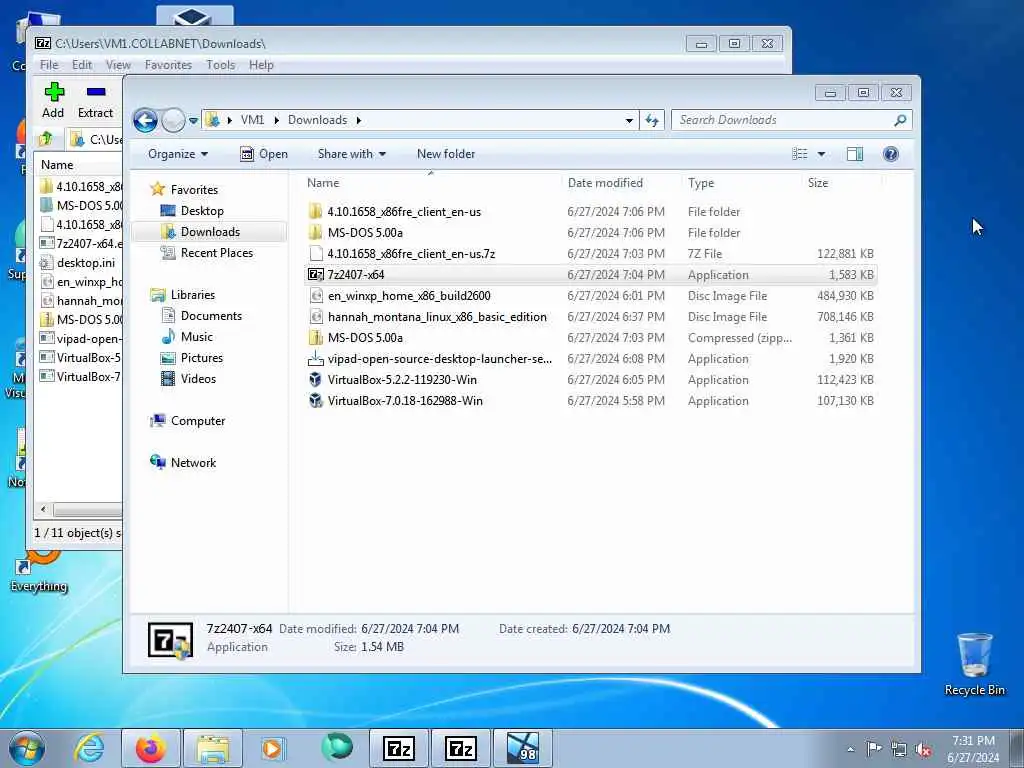The height and width of the screenshot is (768, 1024).
Task: Open Windows Media Player taskbar icon
Action: coord(272,748)
